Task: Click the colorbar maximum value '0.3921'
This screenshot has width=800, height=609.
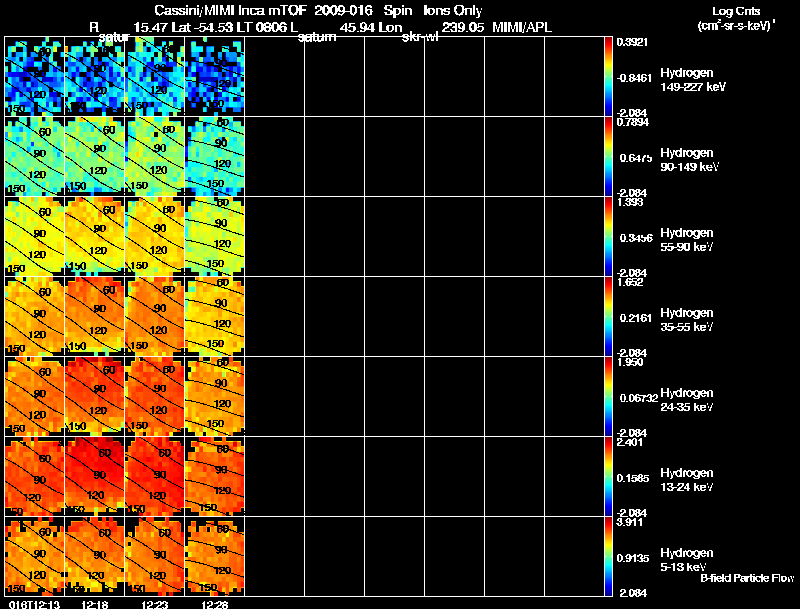Action: tap(632, 42)
